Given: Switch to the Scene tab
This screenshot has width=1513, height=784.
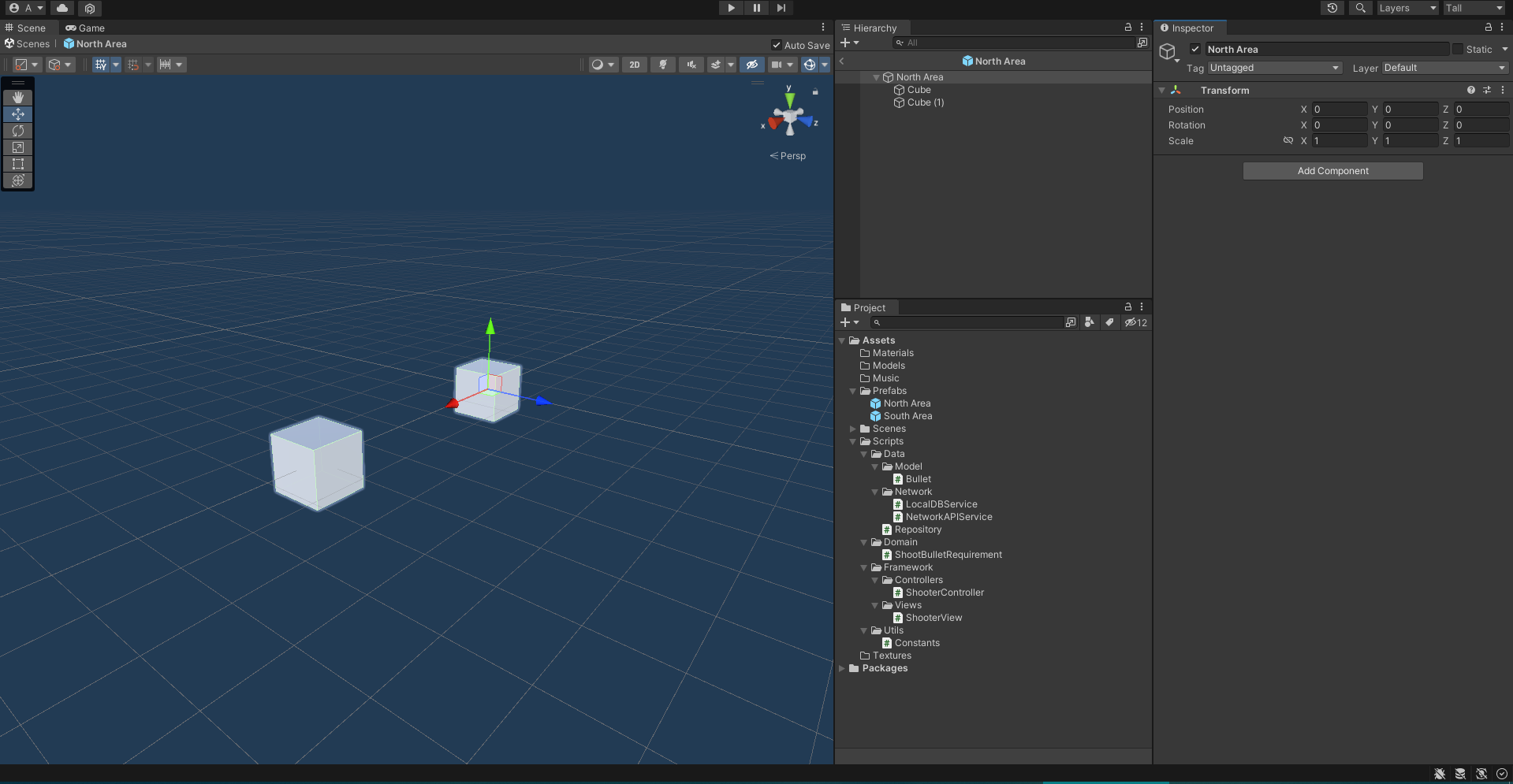Looking at the screenshot, I should tap(25, 28).
